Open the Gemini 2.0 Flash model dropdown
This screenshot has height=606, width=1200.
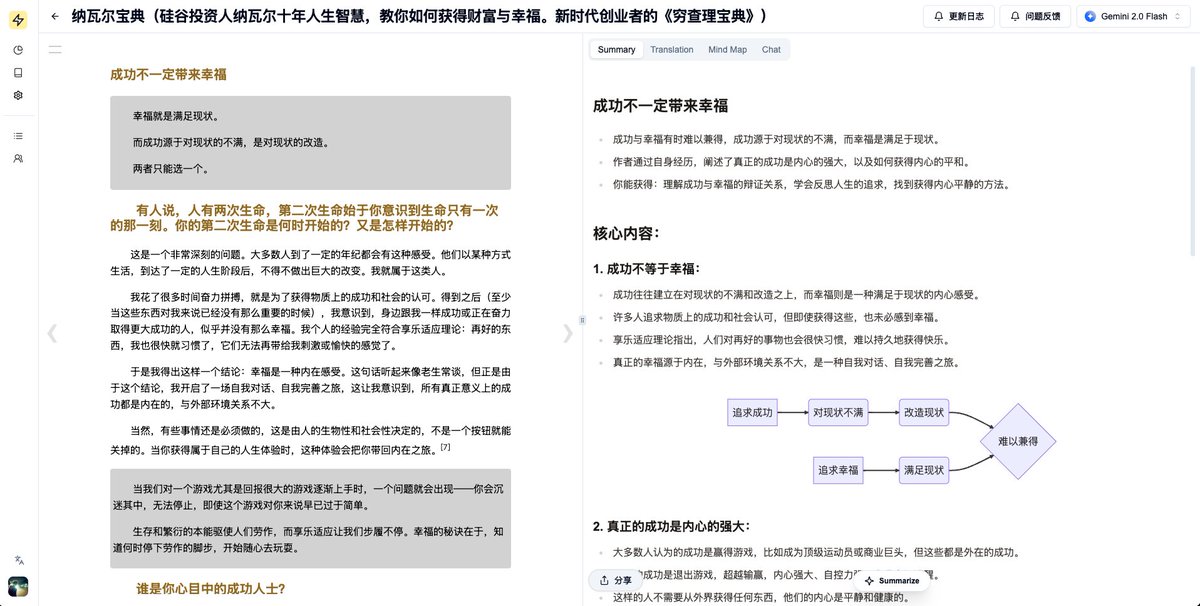(x=1134, y=17)
